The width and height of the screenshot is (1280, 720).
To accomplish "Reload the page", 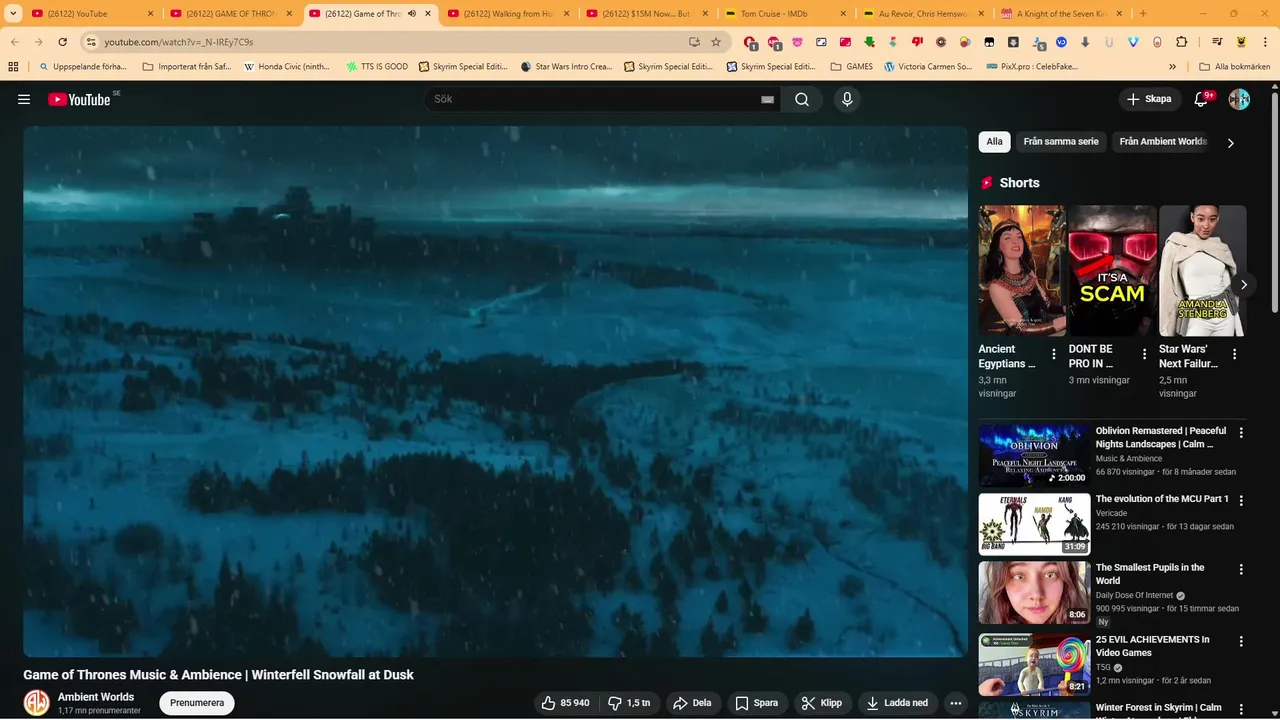I will click(62, 42).
